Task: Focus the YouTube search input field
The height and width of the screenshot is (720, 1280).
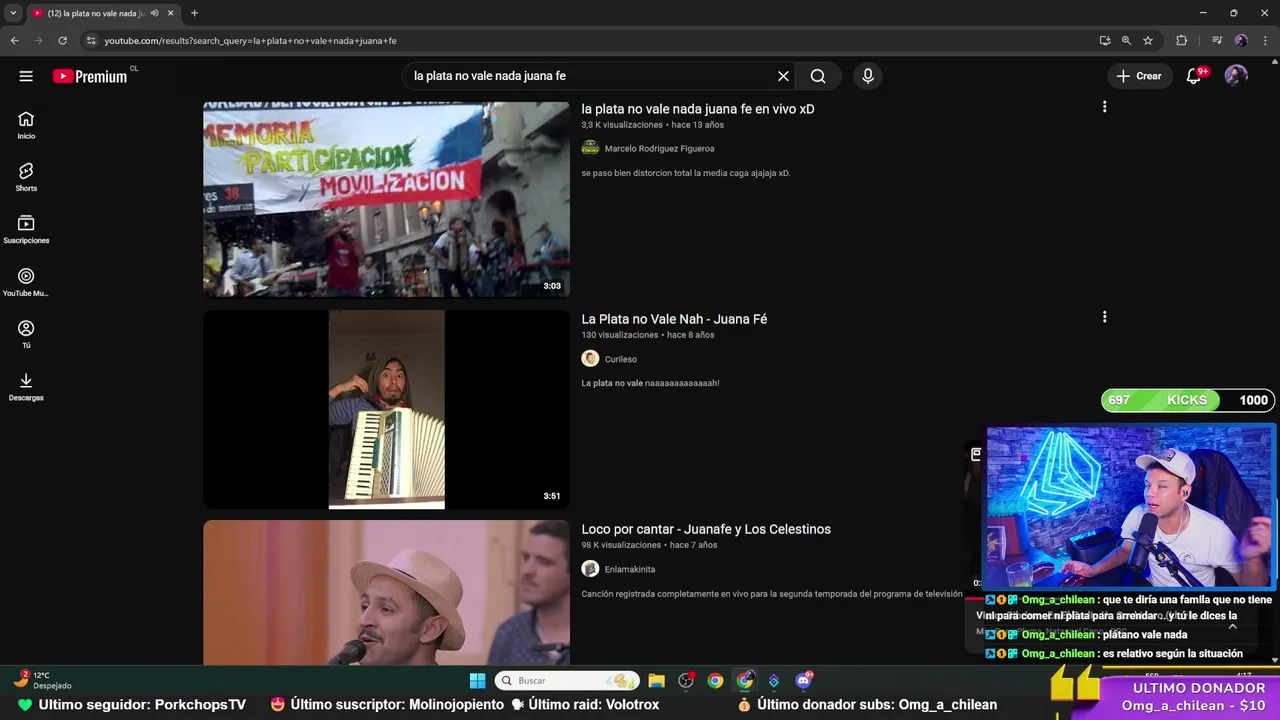Action: [590, 76]
